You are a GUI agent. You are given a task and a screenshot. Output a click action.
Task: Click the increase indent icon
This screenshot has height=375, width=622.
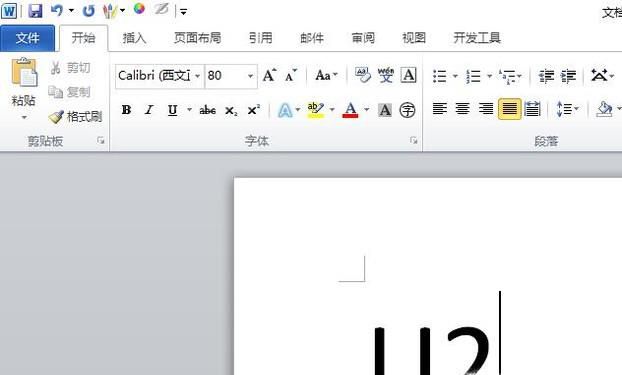click(568, 76)
